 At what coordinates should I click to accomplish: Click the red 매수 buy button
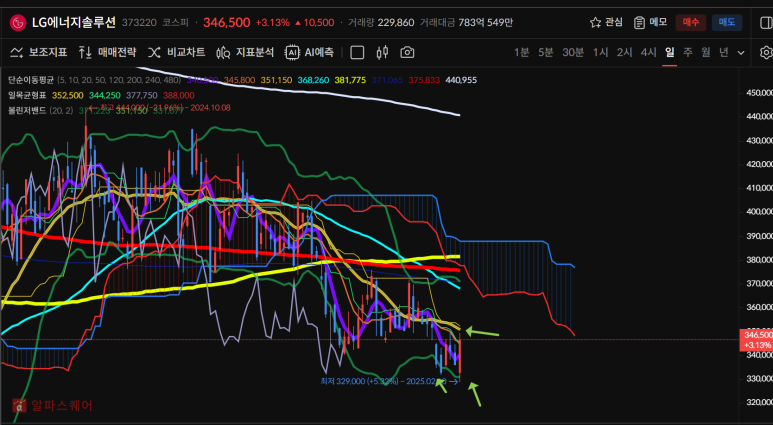pos(690,22)
